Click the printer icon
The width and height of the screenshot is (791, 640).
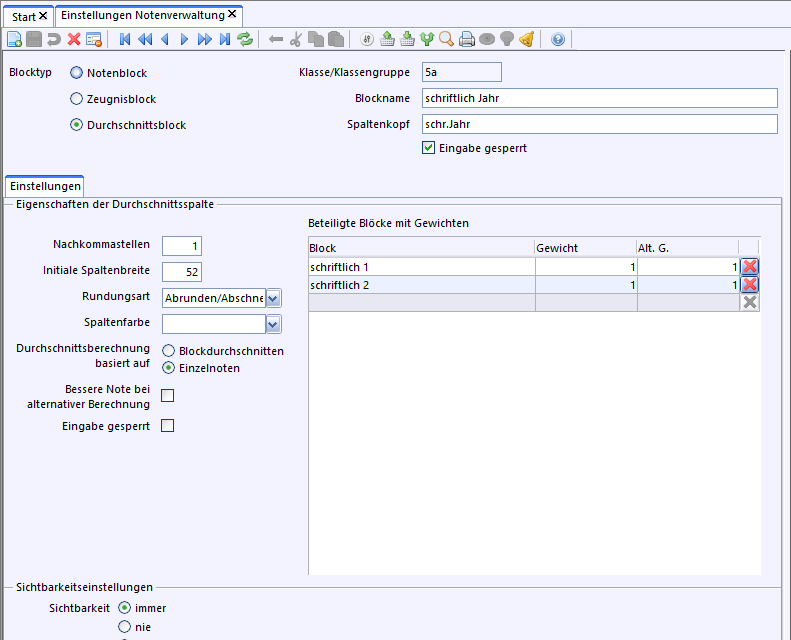click(467, 39)
